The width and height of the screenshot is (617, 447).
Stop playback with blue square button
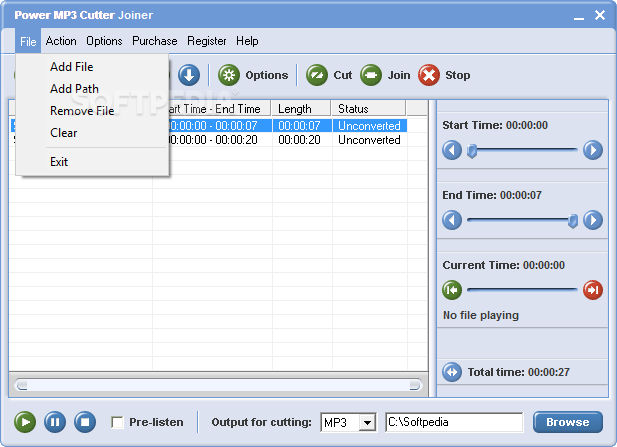pyautogui.click(x=85, y=422)
